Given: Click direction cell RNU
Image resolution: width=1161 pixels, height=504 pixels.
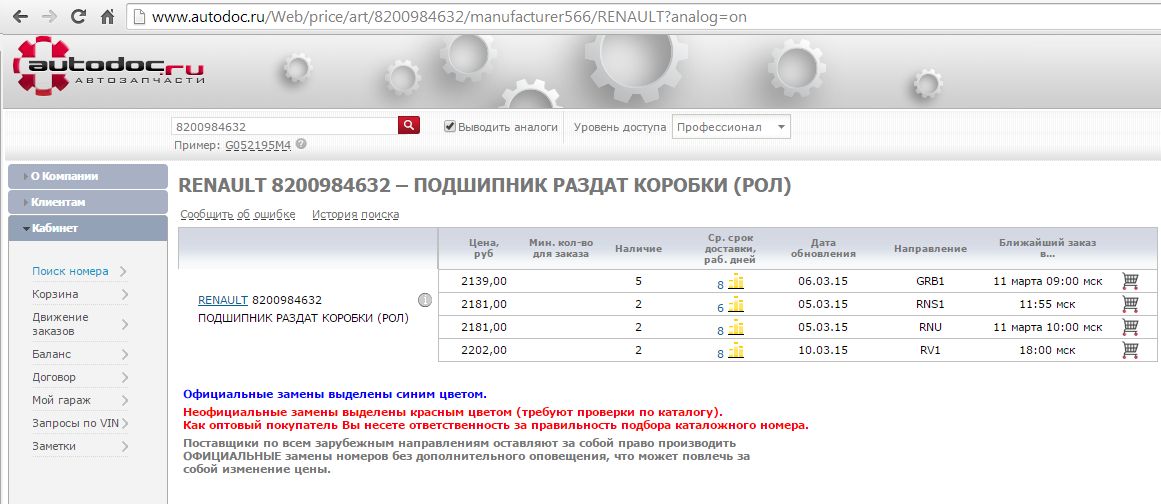Looking at the screenshot, I should pyautogui.click(x=930, y=327).
